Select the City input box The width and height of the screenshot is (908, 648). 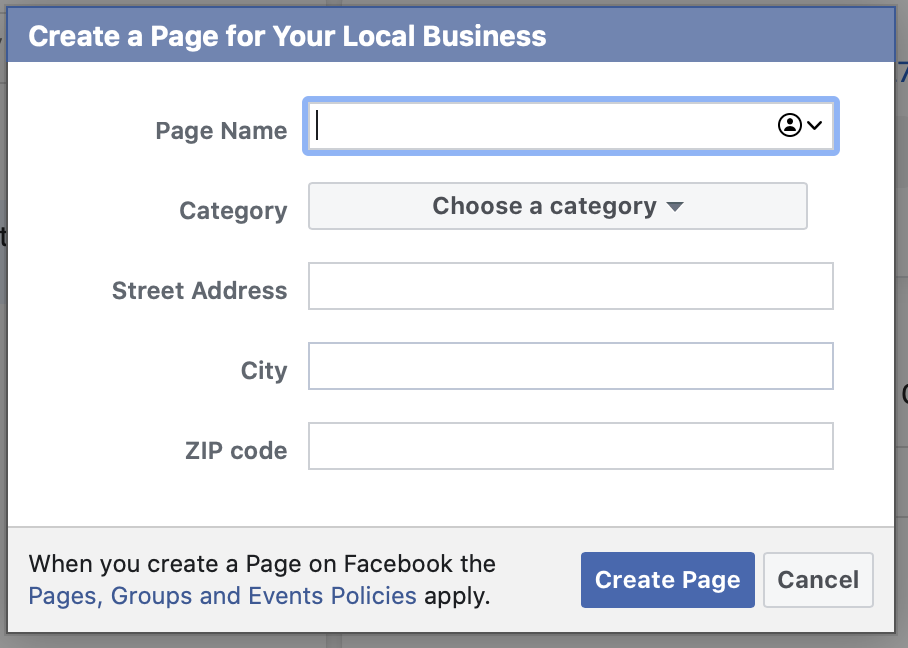coord(570,366)
